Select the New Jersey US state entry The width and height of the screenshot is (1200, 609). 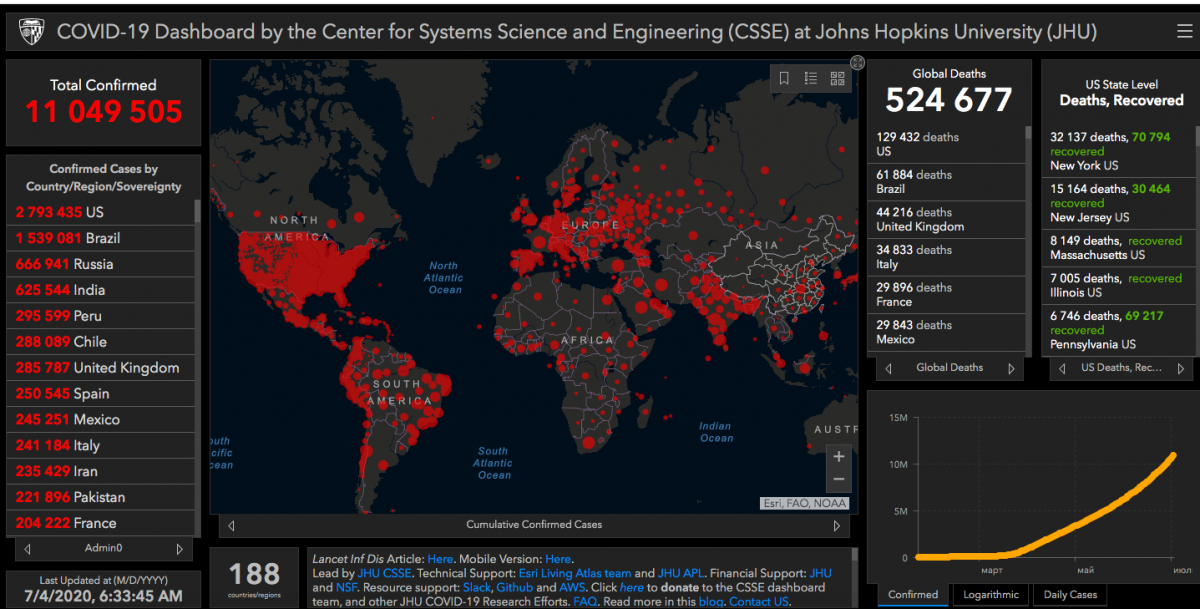[x=1117, y=203]
